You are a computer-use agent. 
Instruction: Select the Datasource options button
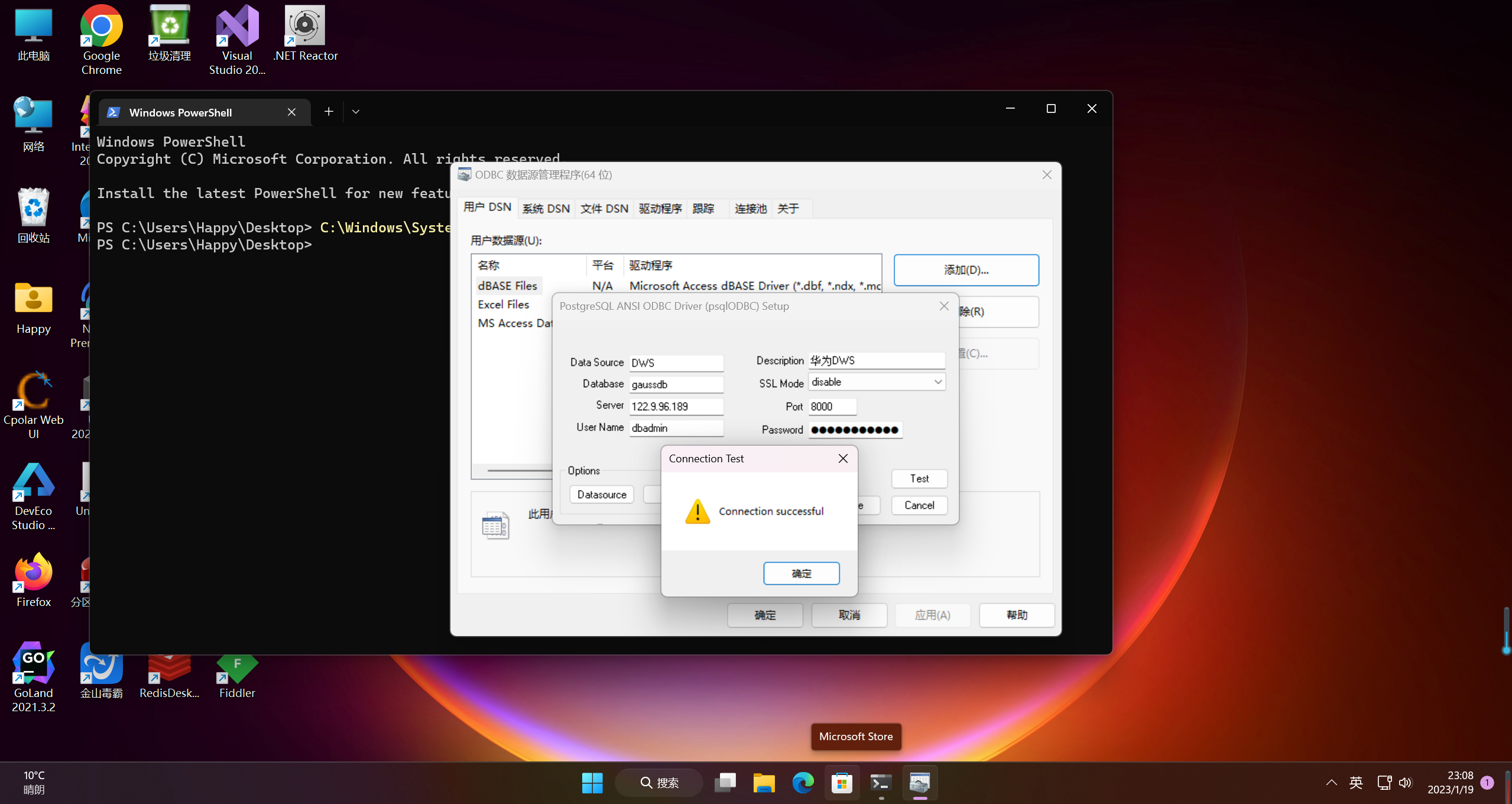pos(601,494)
